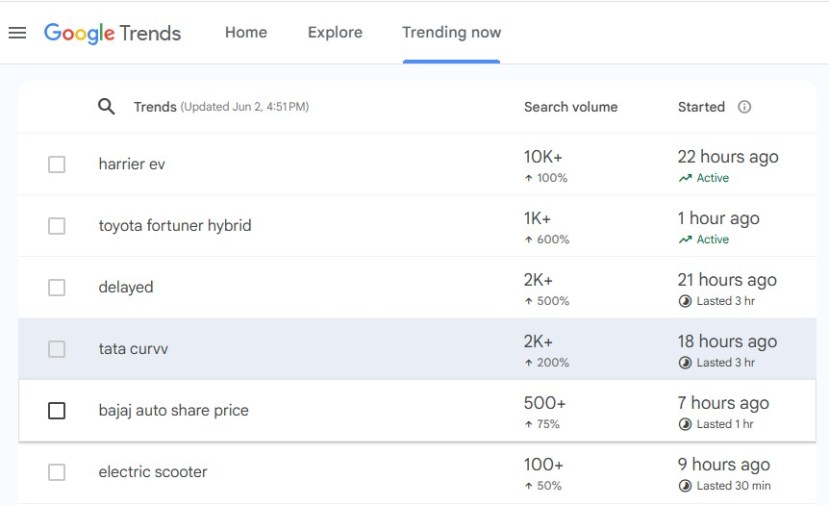829x505 pixels.
Task: Switch to the Explore tab
Action: coord(335,33)
